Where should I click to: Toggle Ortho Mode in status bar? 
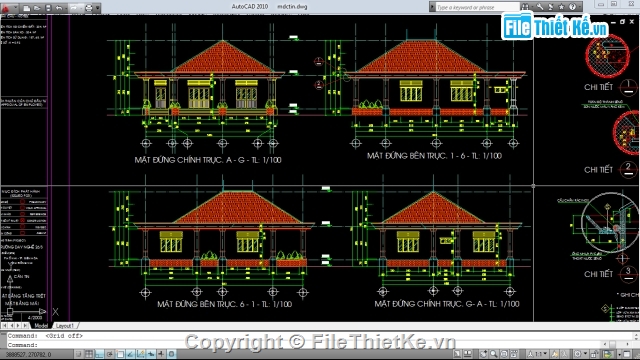coord(100,354)
